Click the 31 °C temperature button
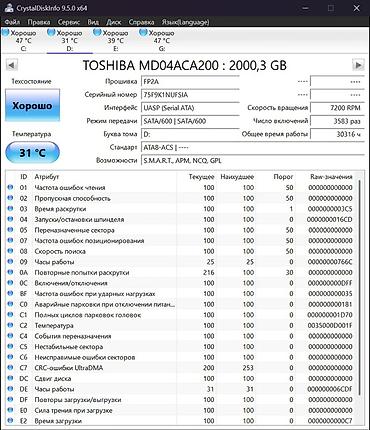370x430 pixels. coord(32,152)
